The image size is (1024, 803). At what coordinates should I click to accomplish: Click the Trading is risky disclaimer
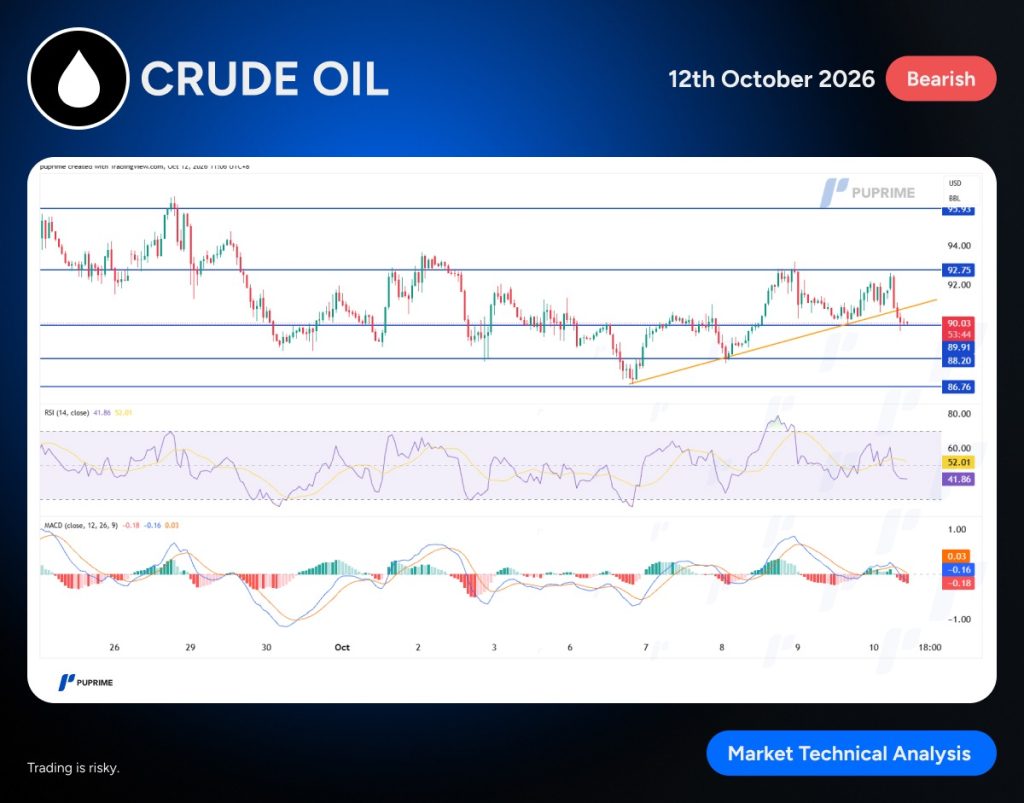pos(73,768)
